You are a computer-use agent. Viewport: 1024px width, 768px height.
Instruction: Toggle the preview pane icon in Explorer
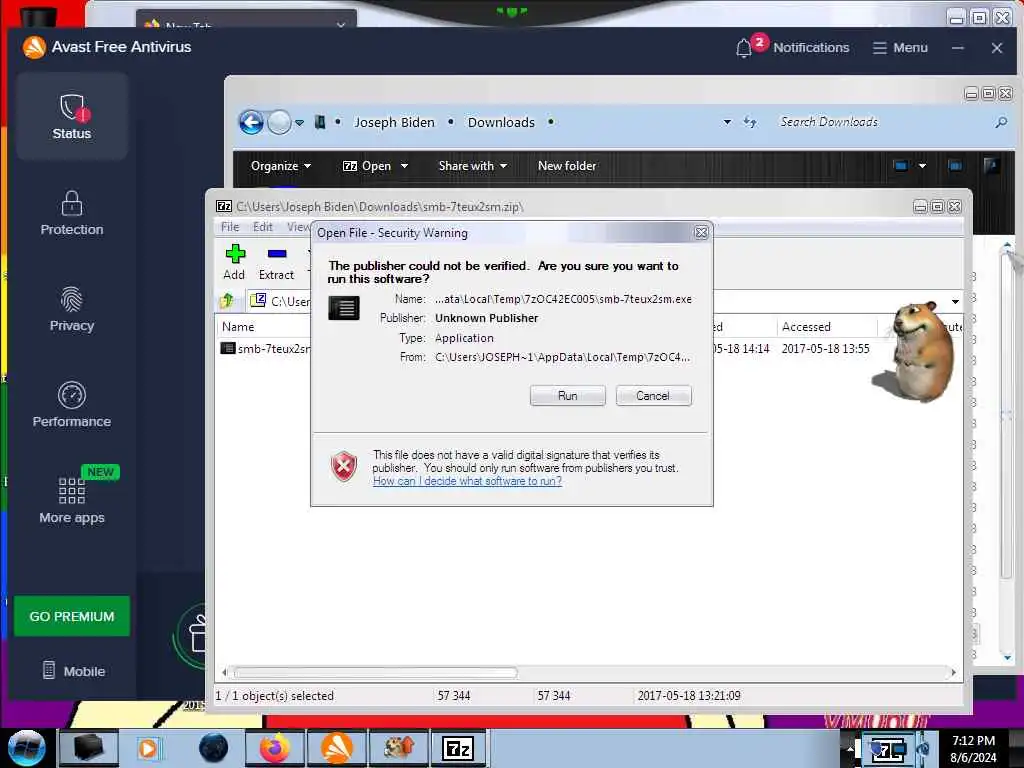[x=955, y=166]
